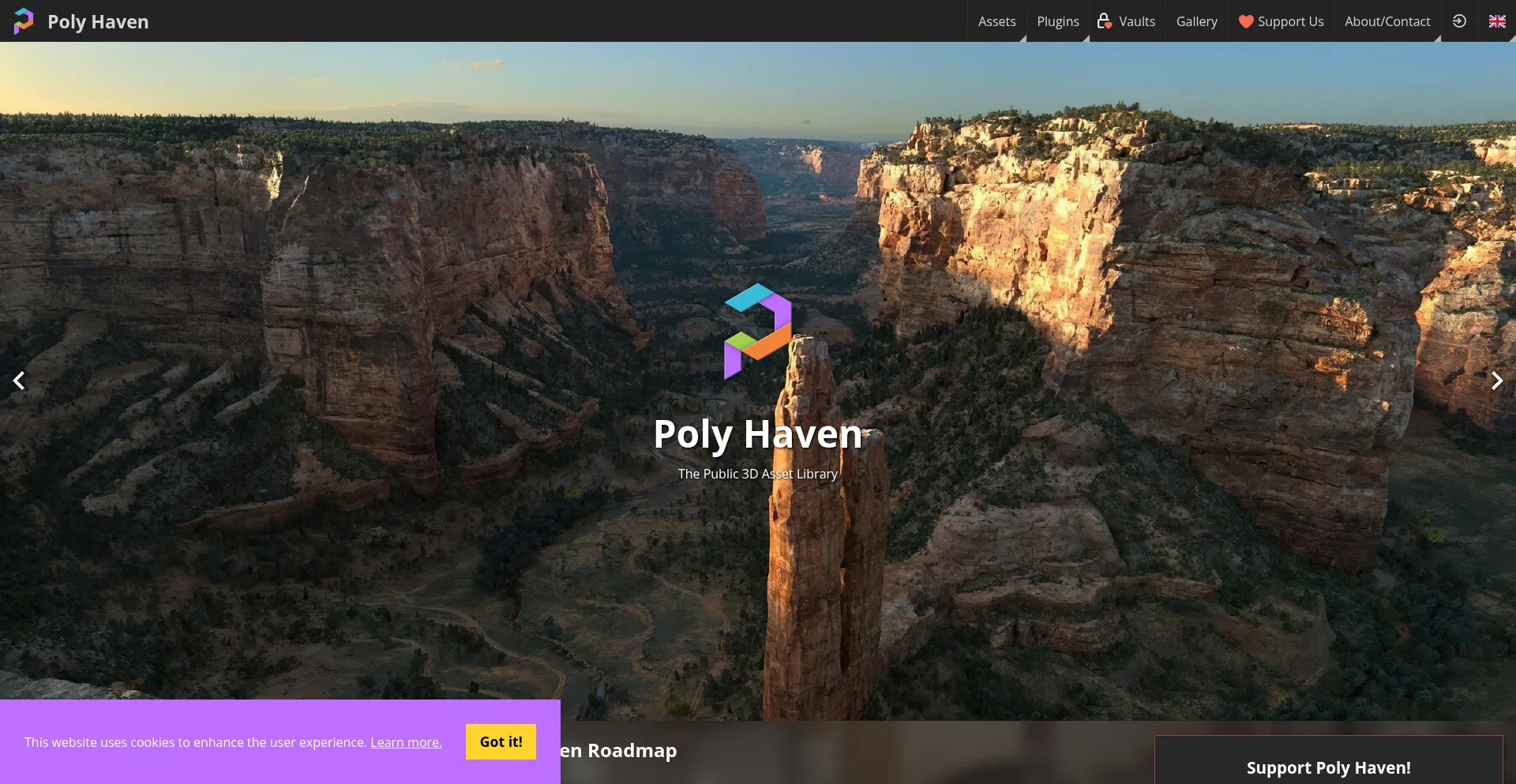
Task: Open the Support Us page
Action: pyautogui.click(x=1290, y=21)
